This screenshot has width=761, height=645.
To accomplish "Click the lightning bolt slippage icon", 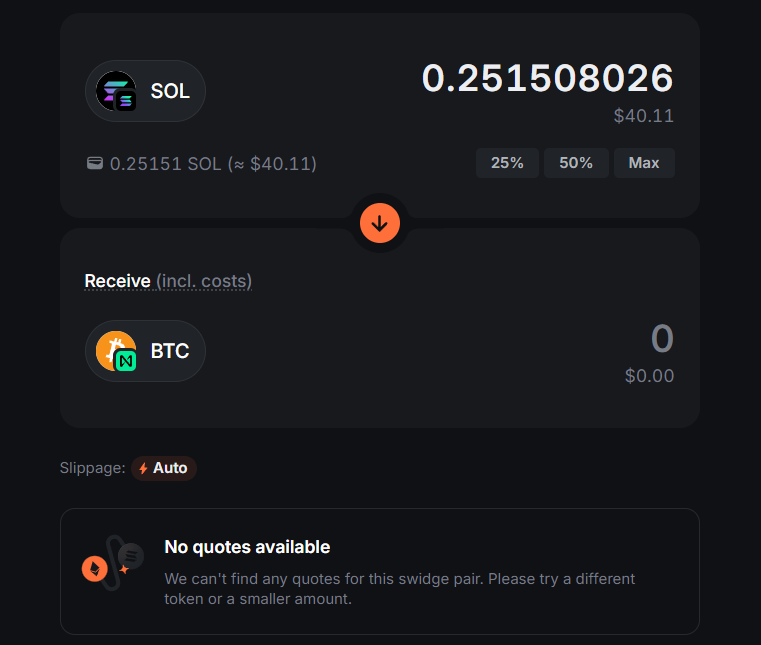I will pos(143,468).
